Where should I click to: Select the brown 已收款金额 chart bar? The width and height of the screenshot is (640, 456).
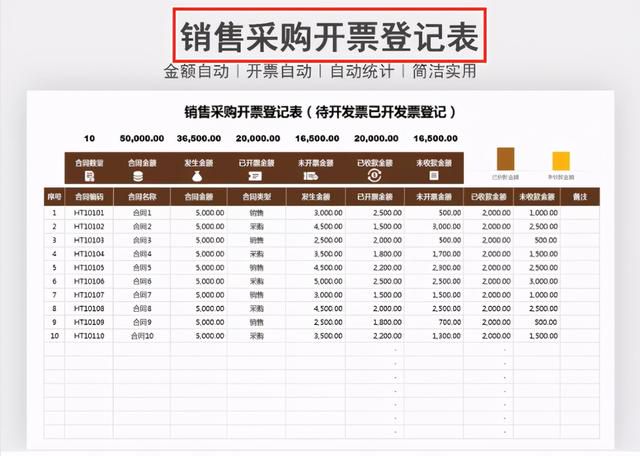(x=505, y=159)
